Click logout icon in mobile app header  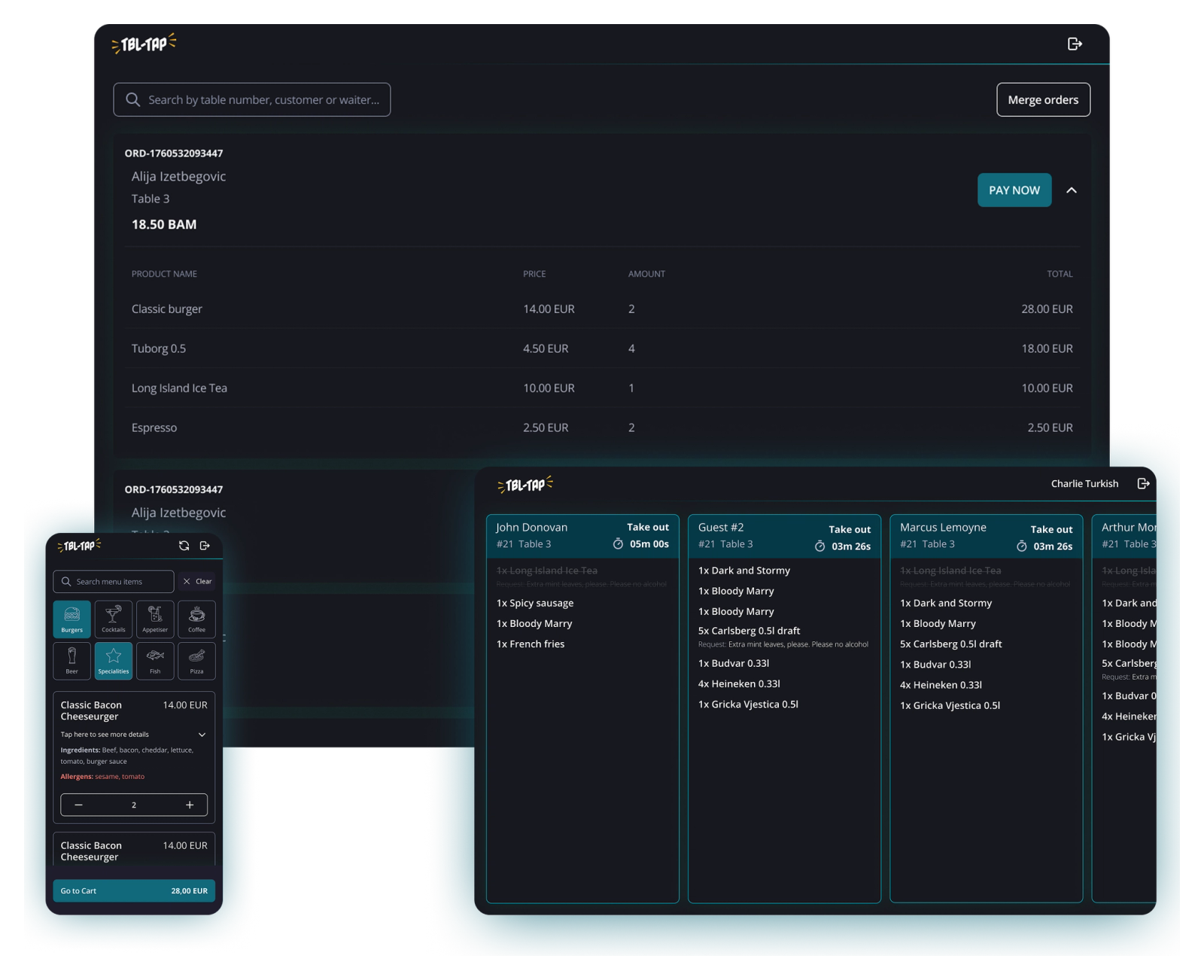205,546
